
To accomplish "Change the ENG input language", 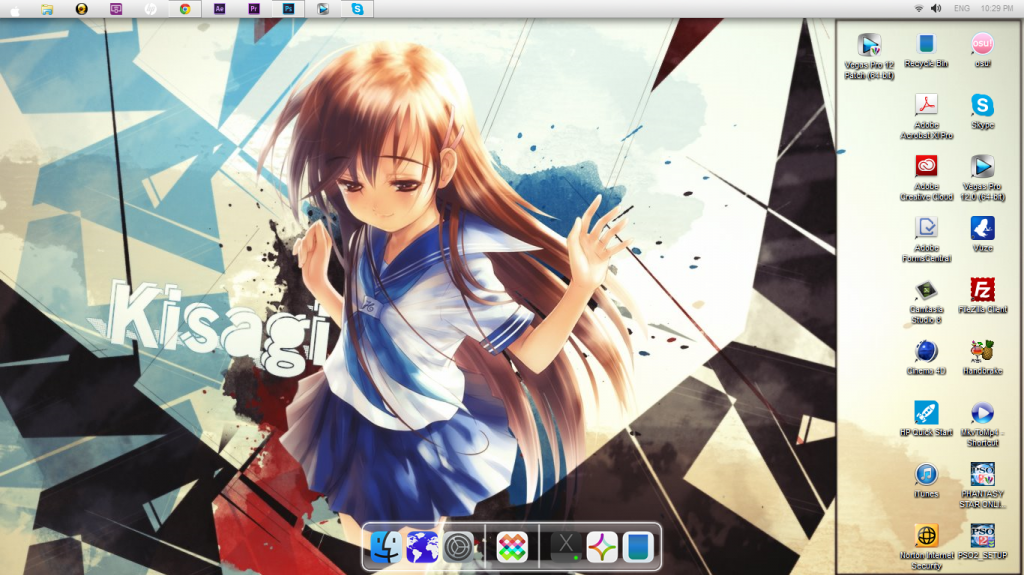I will (x=962, y=8).
